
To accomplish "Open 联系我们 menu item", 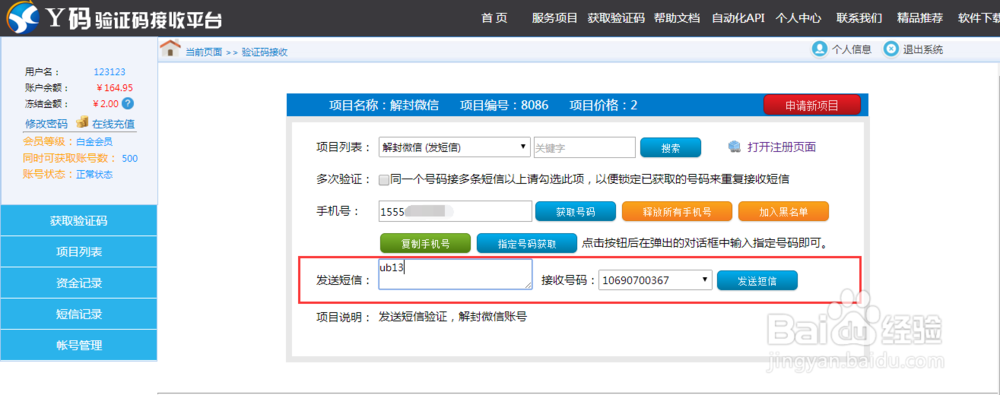I will point(859,18).
